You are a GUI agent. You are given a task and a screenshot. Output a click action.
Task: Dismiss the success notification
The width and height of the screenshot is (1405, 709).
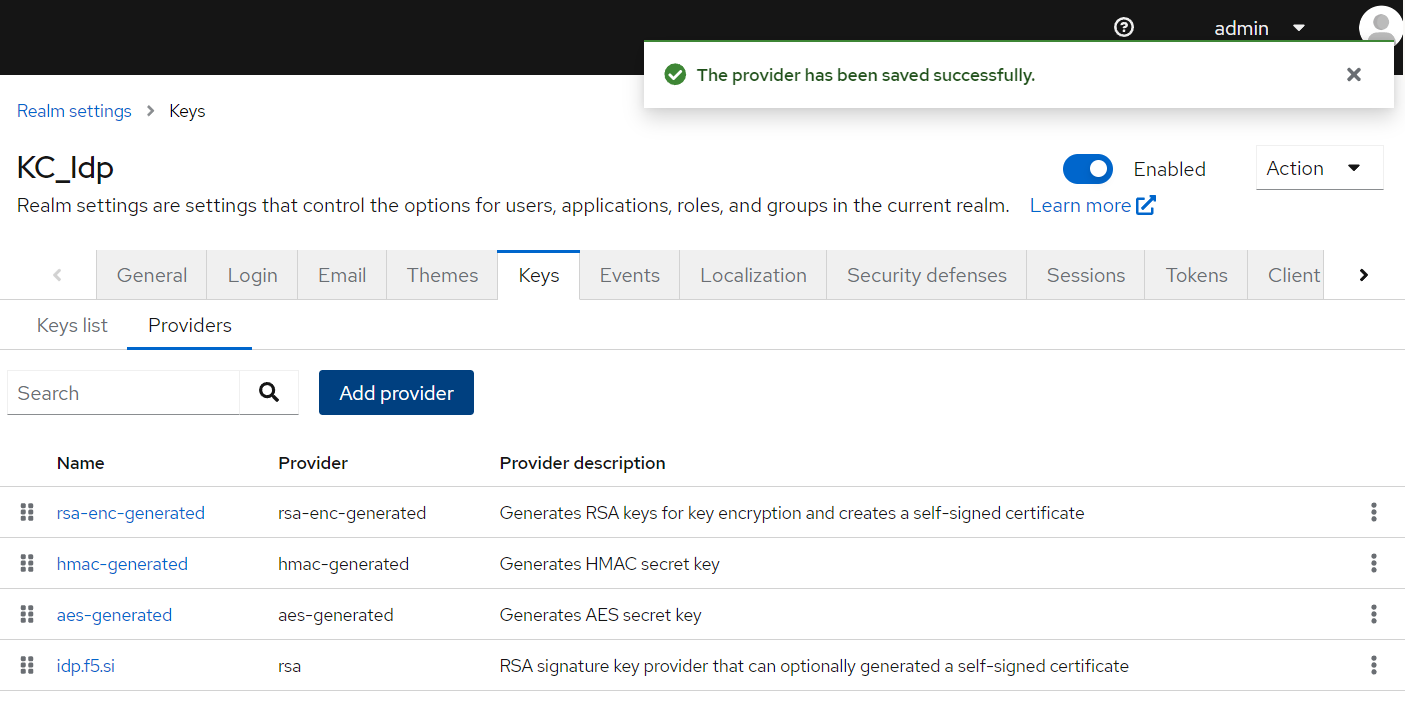pyautogui.click(x=1354, y=75)
